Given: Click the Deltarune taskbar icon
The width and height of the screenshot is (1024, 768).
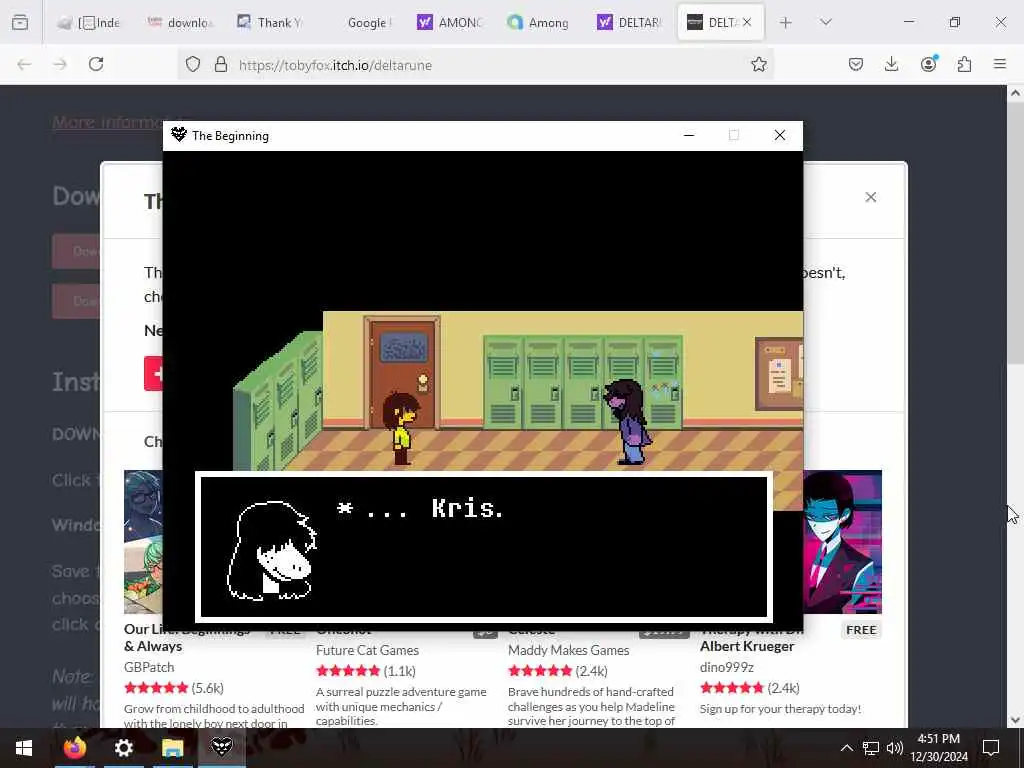Looking at the screenshot, I should point(221,748).
